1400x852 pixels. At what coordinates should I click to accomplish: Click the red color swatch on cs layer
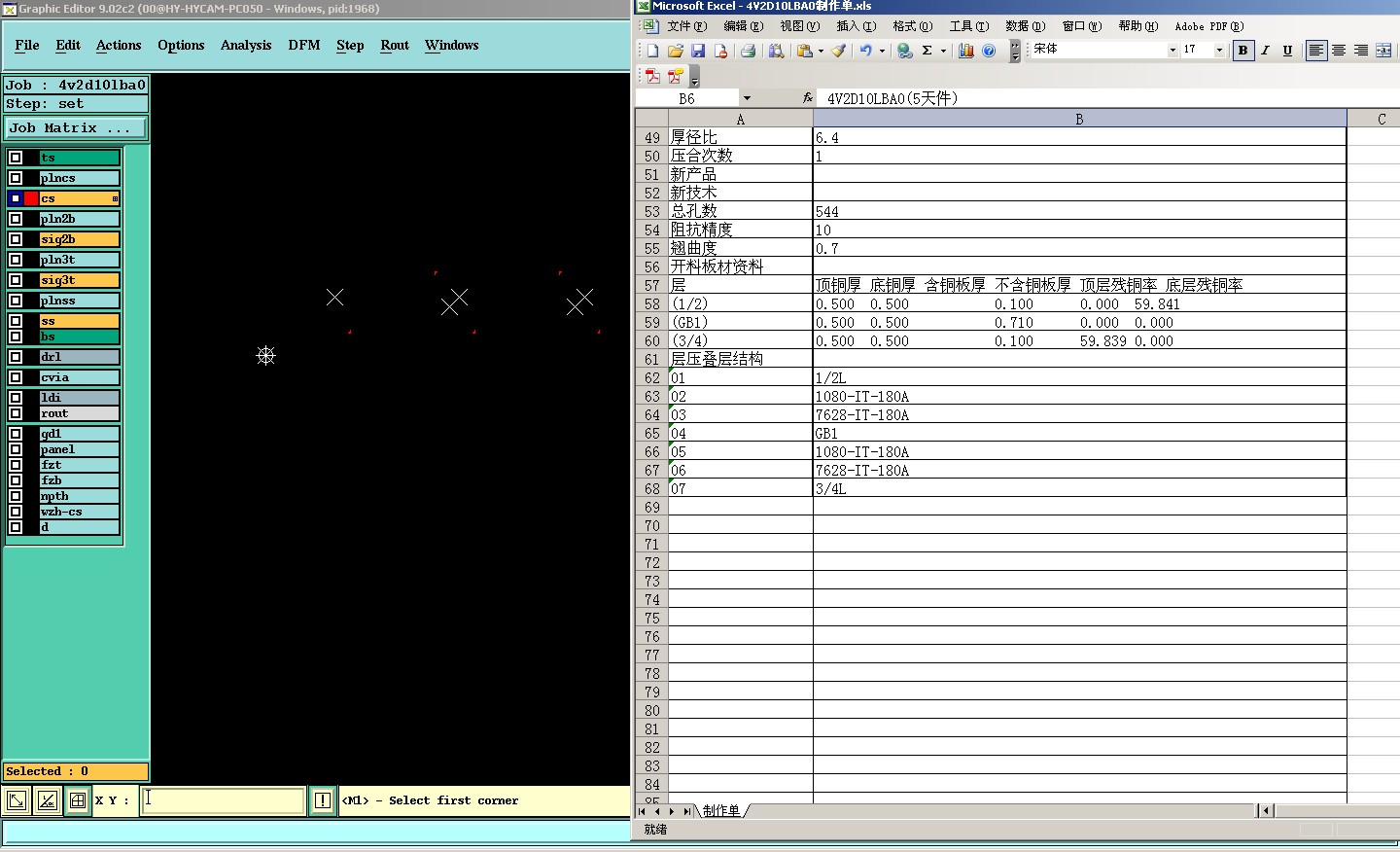click(x=31, y=198)
